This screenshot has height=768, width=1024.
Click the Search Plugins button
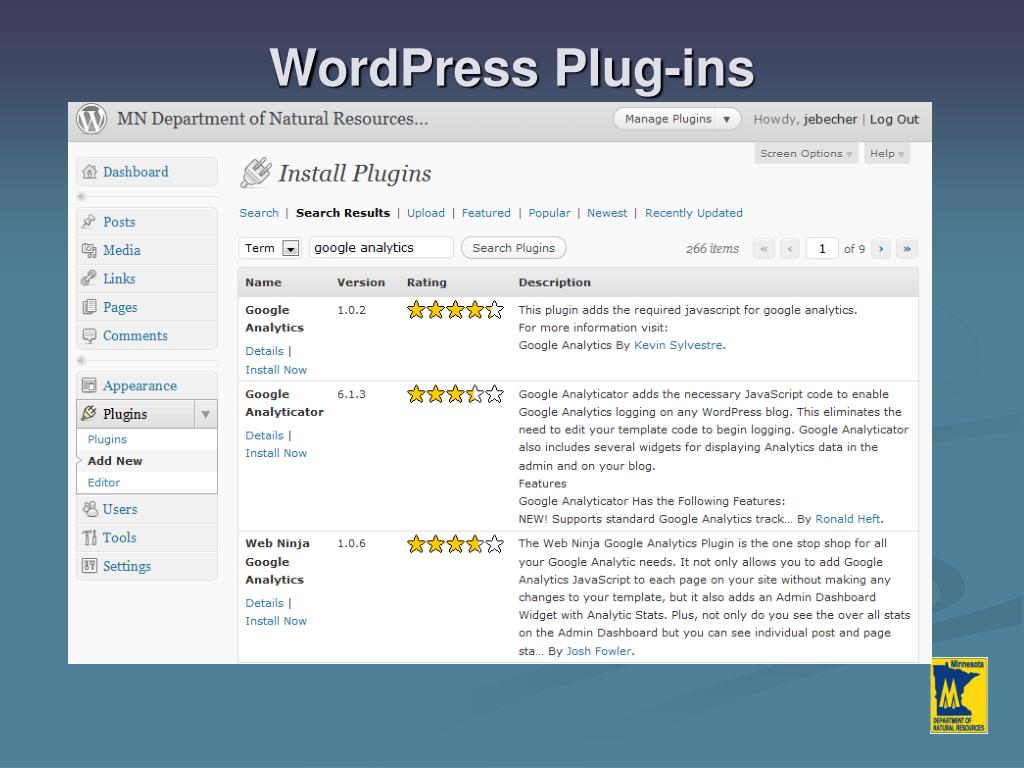[x=513, y=248]
